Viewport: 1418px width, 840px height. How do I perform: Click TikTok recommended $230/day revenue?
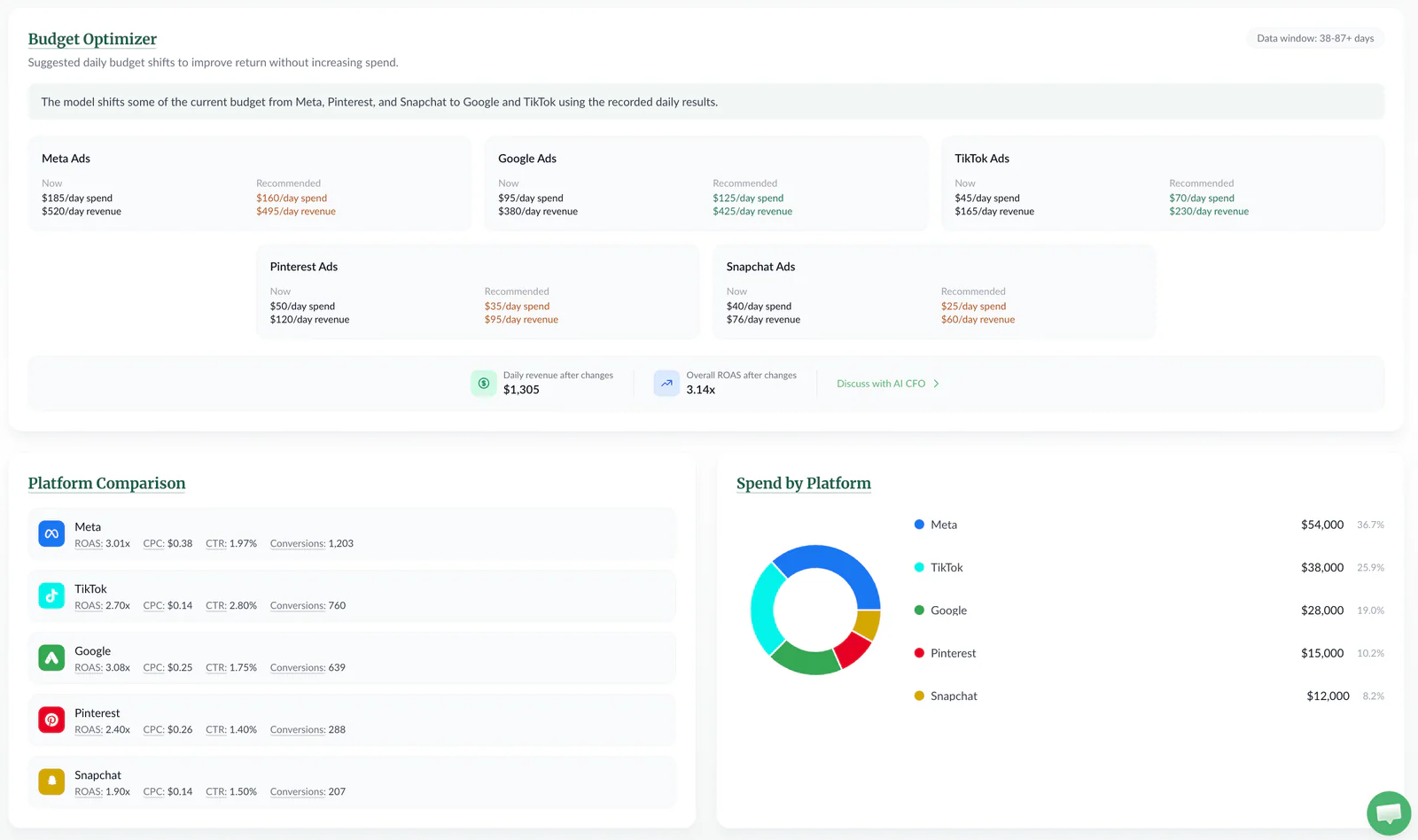pos(1209,212)
